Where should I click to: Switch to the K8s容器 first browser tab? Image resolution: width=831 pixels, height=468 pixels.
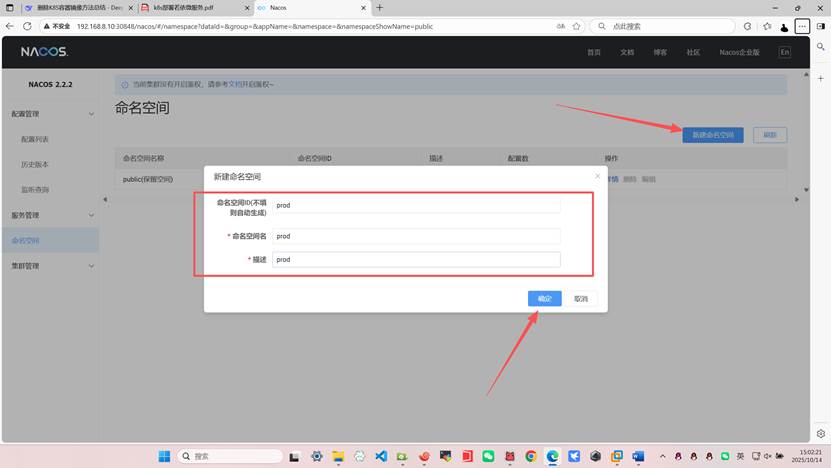[x=78, y=8]
